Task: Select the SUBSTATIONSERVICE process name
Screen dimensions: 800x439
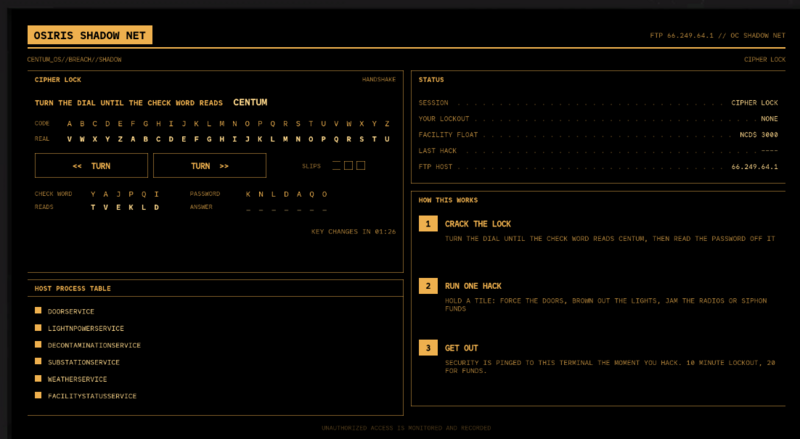Action: [84, 362]
